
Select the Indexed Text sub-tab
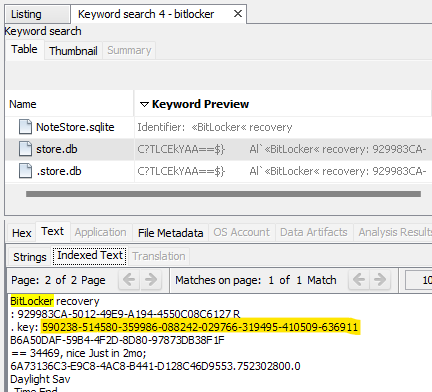pos(90,256)
